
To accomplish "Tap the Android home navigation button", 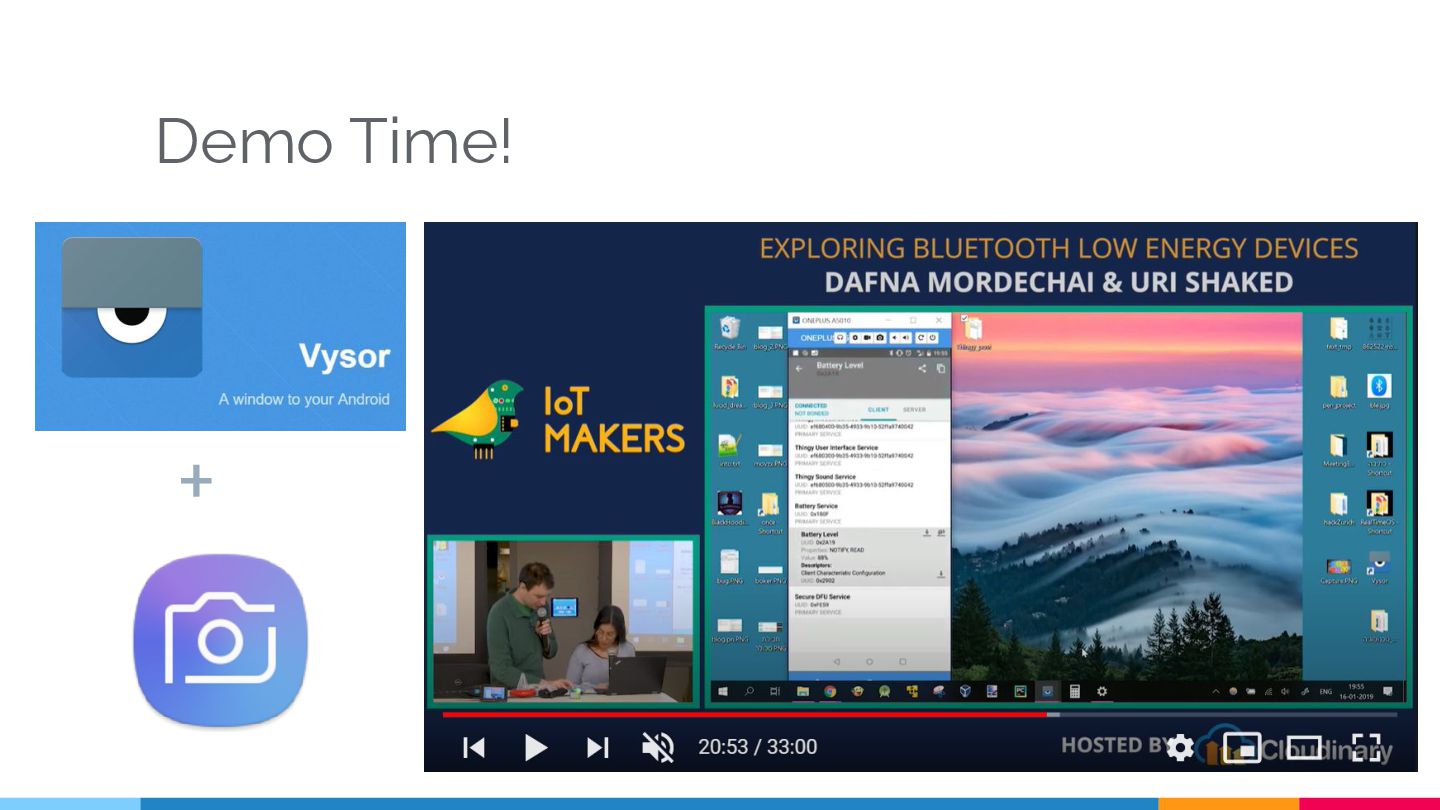I will pyautogui.click(x=870, y=662).
